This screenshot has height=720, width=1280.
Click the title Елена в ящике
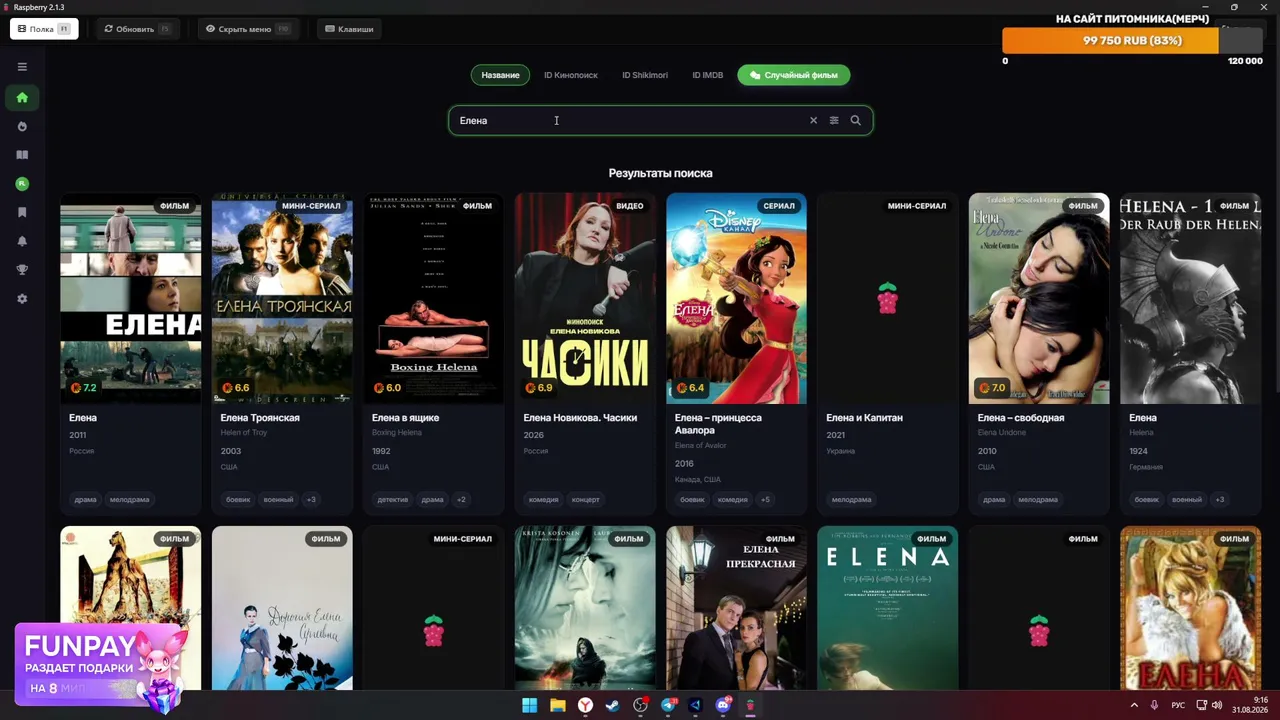click(405, 418)
